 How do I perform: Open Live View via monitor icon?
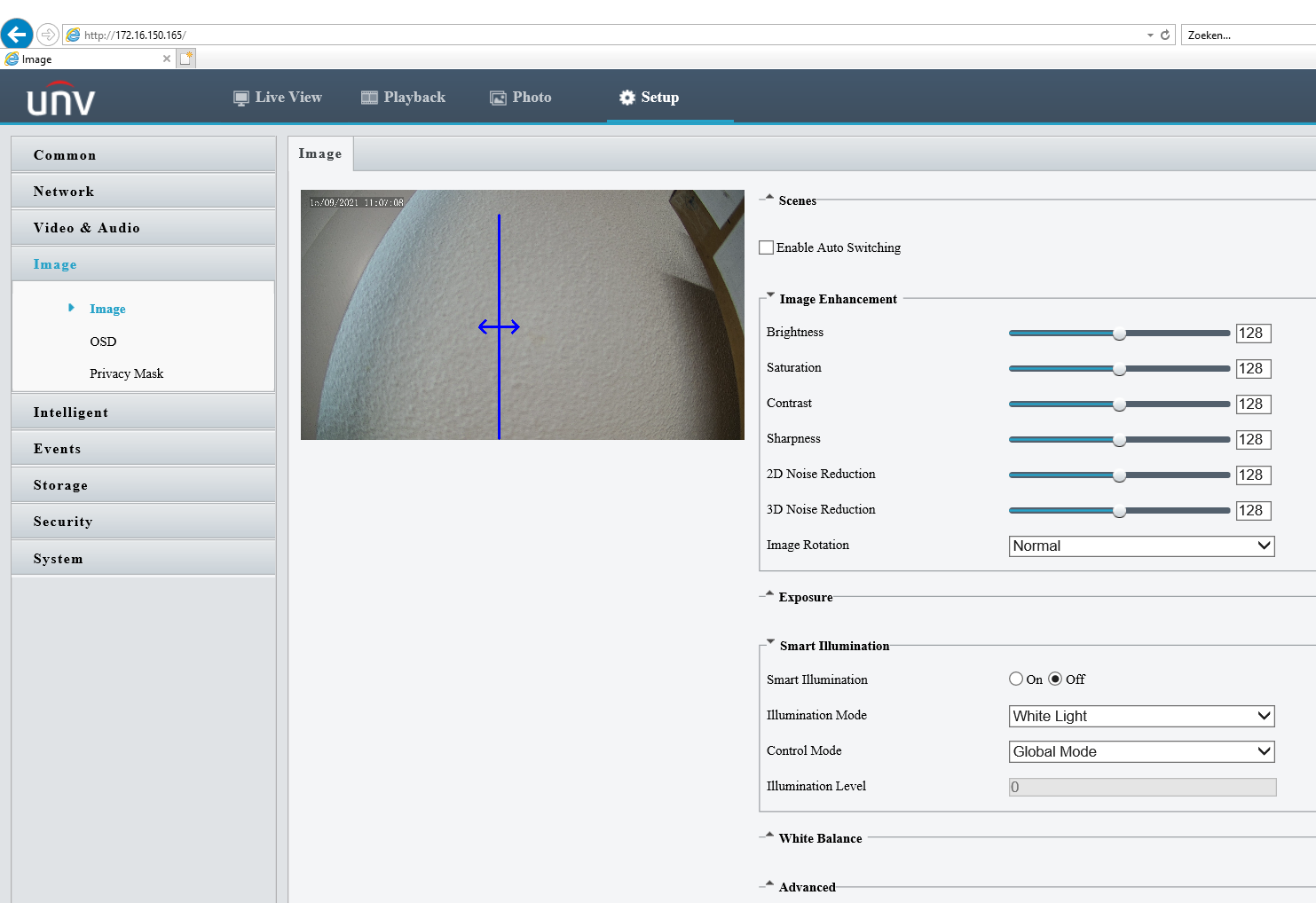point(240,98)
